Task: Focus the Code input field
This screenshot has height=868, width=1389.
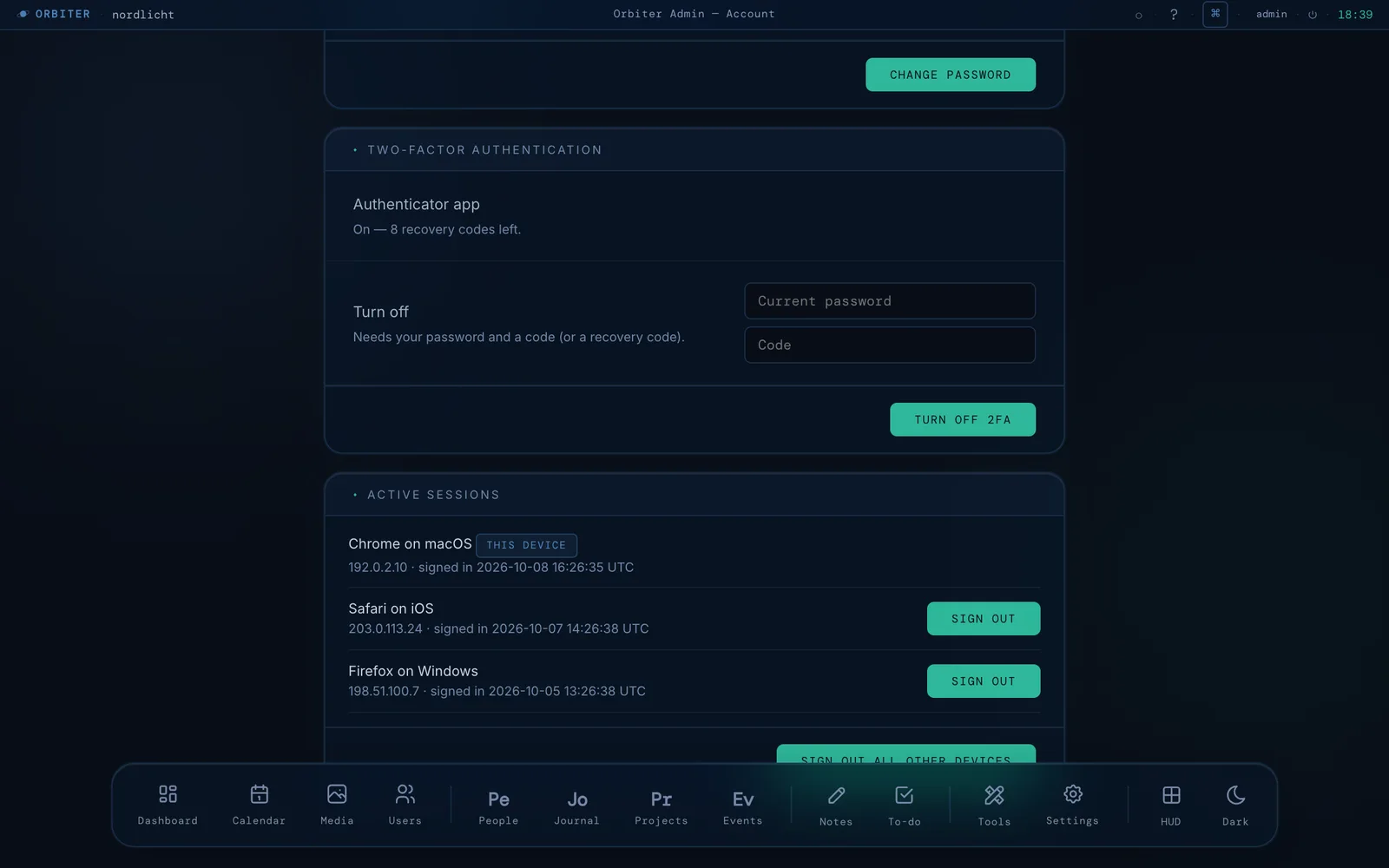Action: click(890, 345)
